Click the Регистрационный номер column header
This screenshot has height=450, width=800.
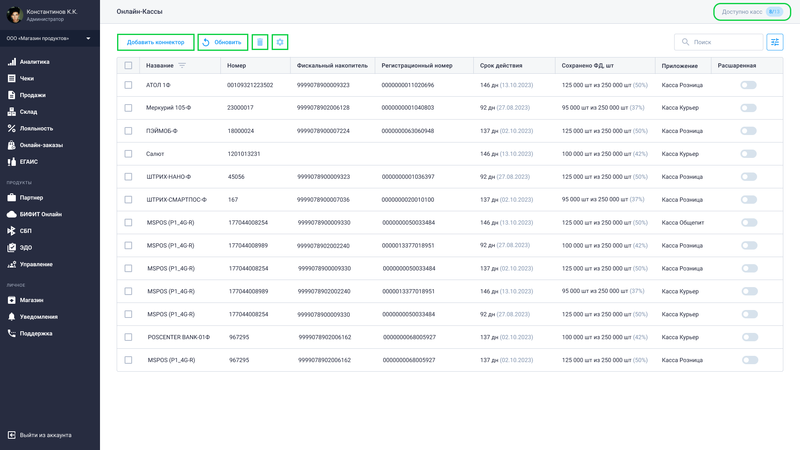tap(417, 65)
